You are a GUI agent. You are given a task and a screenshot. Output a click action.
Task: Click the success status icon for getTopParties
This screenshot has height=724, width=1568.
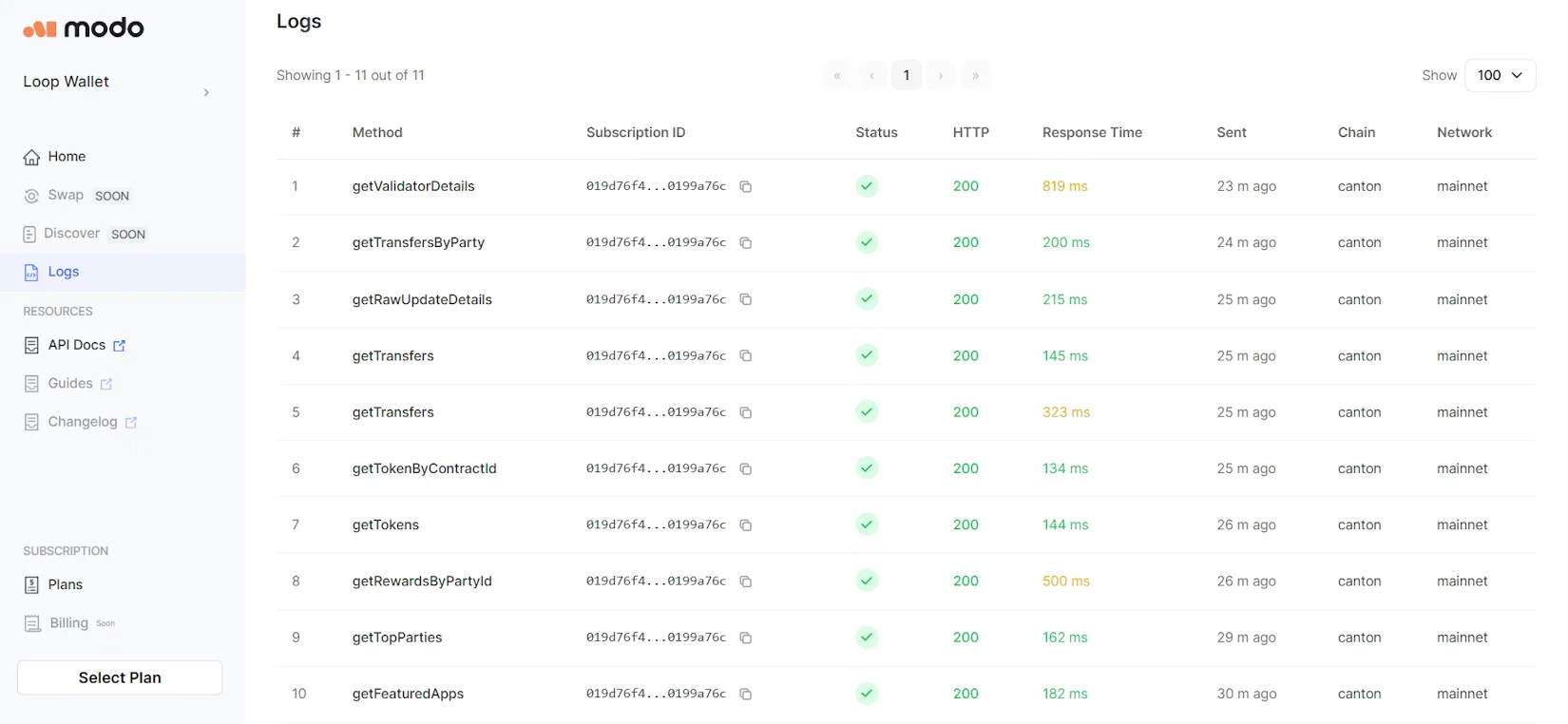[867, 638]
